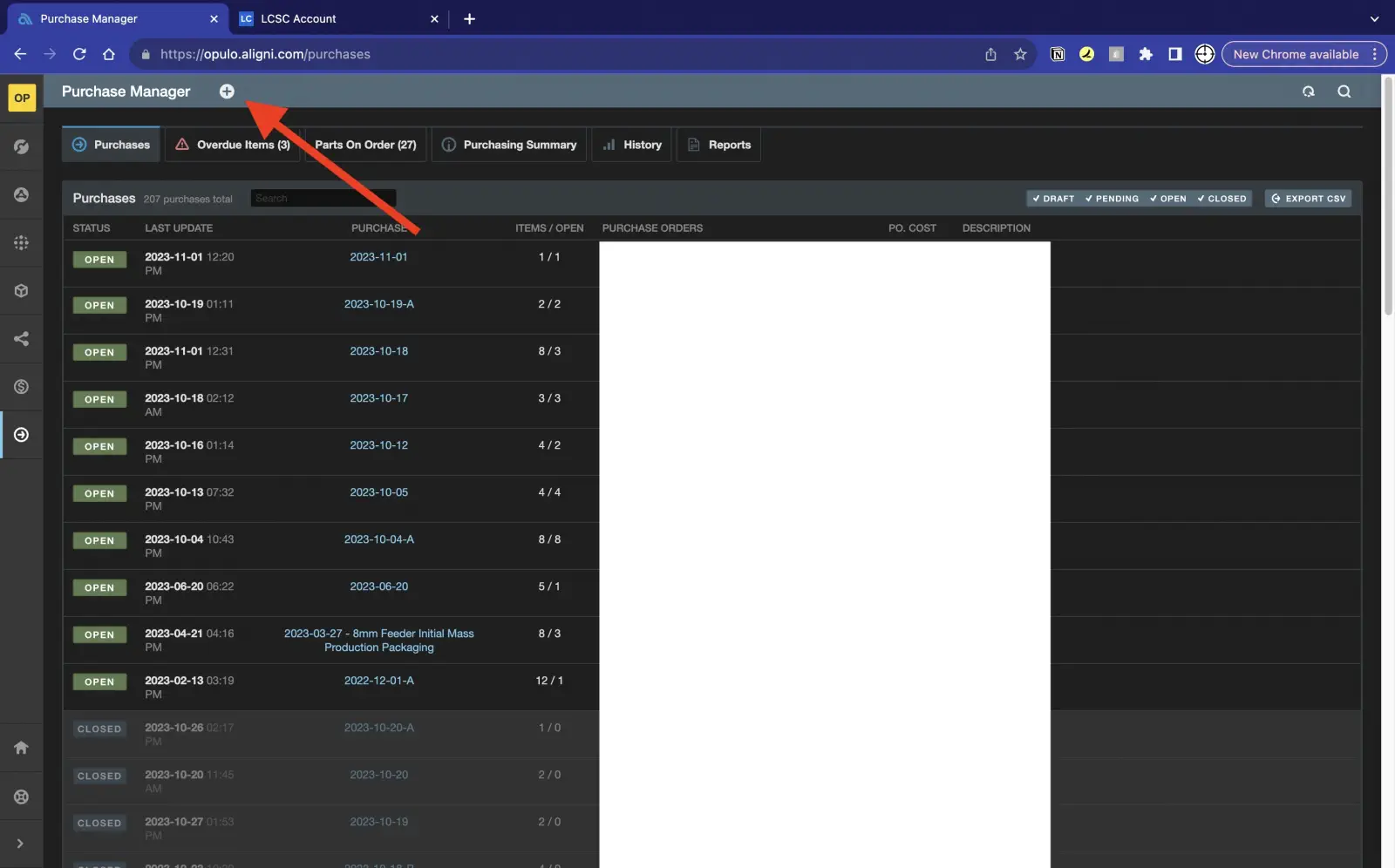Screen dimensions: 1395x868
Task: Open the search magnifier icon in header
Action: (1344, 92)
